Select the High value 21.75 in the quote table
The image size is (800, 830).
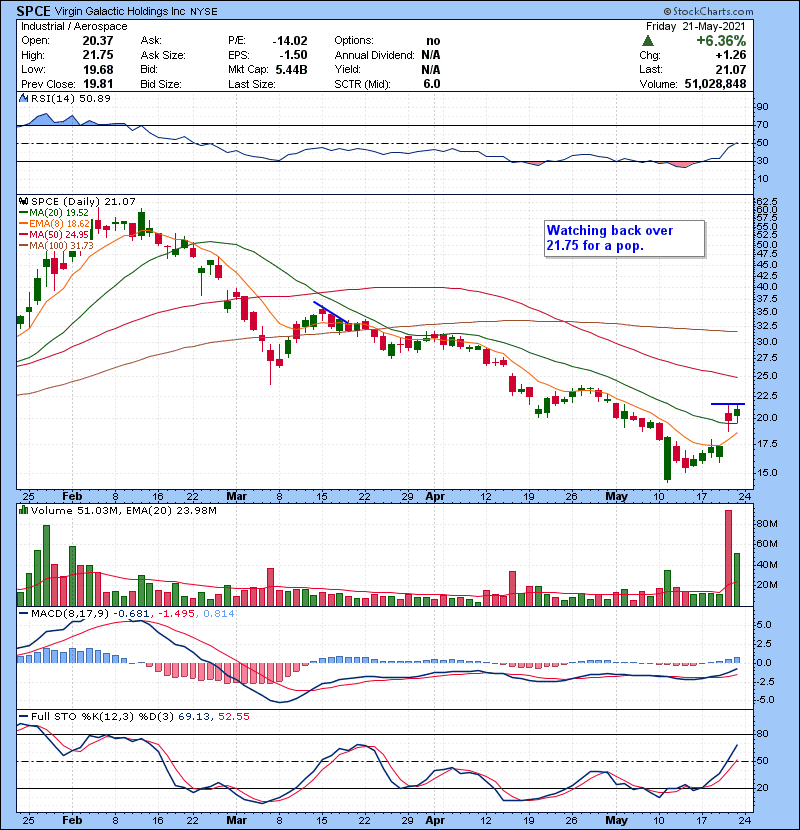(x=97, y=55)
